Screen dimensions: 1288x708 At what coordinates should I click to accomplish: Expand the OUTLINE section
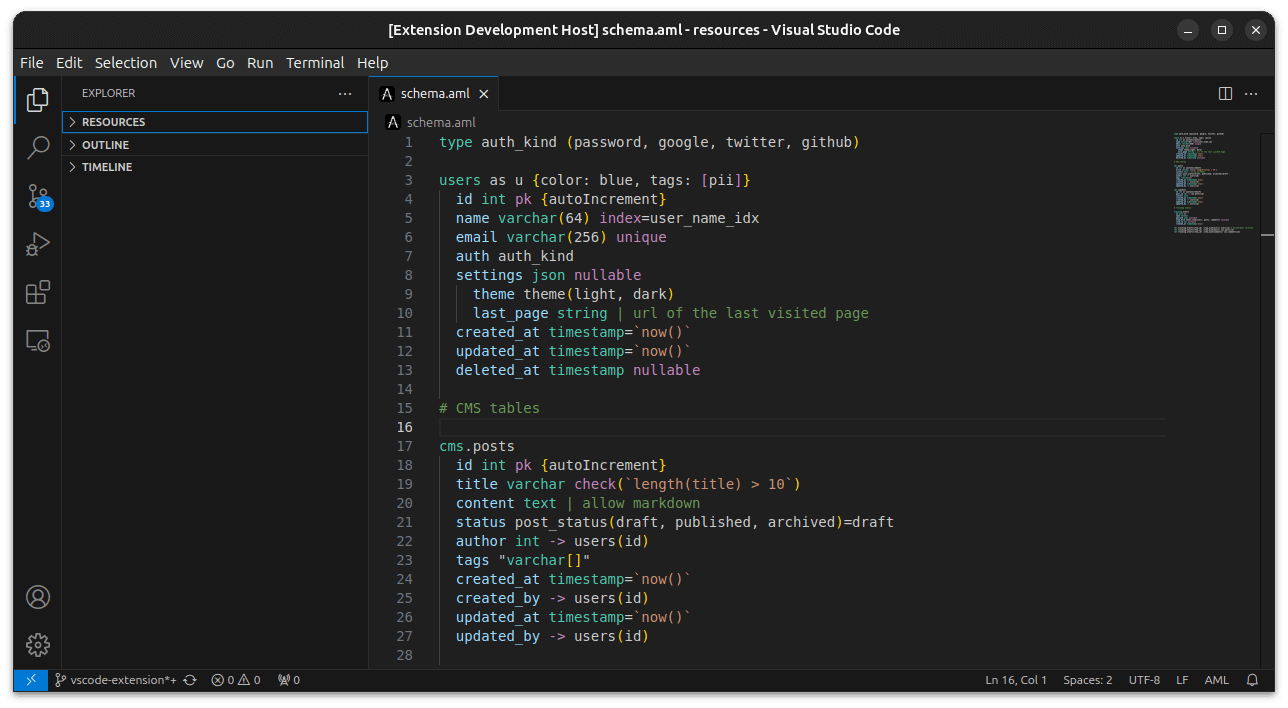coord(215,145)
